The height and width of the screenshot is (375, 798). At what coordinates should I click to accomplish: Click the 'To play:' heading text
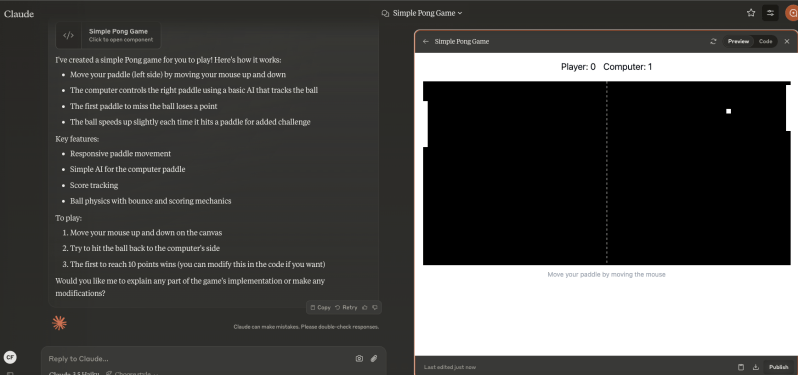68,217
